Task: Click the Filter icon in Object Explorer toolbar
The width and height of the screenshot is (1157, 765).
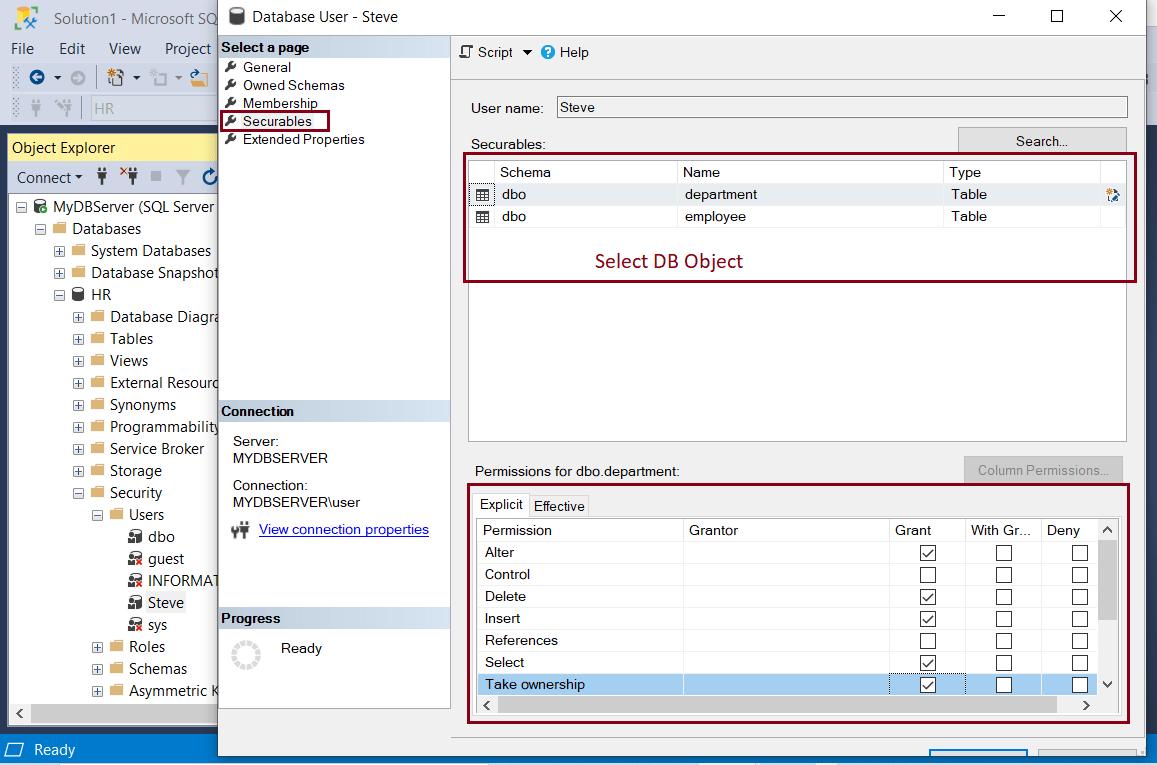Action: [182, 177]
